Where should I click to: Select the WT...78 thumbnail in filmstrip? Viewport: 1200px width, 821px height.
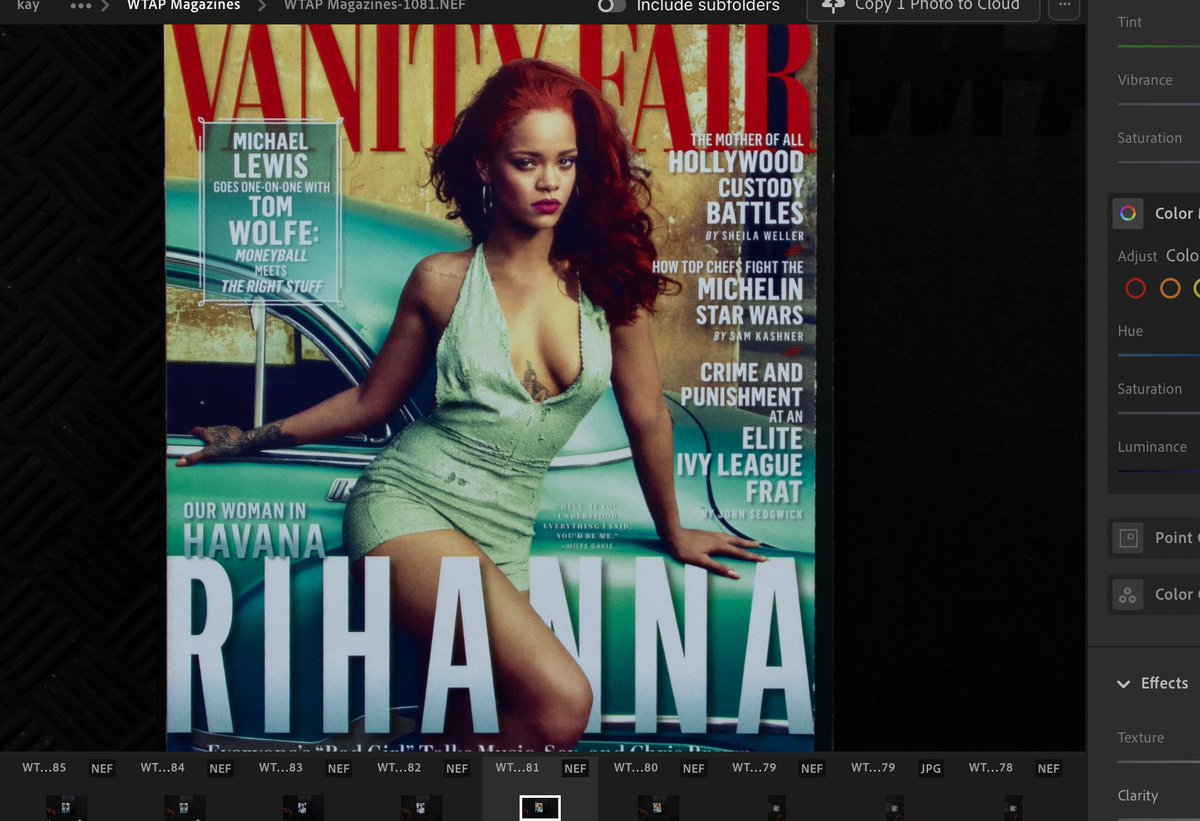coord(1013,808)
